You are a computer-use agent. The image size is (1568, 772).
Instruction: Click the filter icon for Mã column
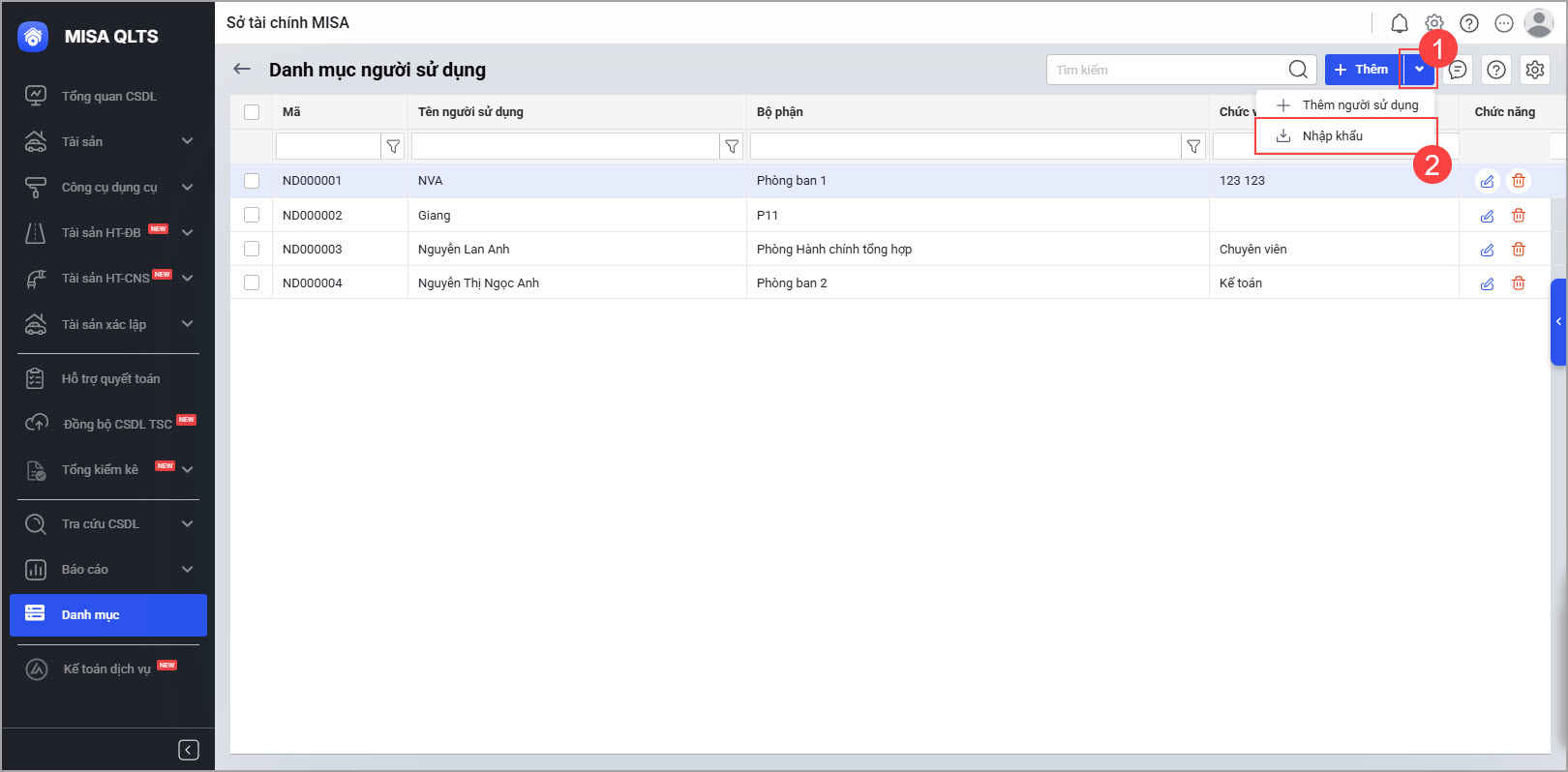[393, 146]
